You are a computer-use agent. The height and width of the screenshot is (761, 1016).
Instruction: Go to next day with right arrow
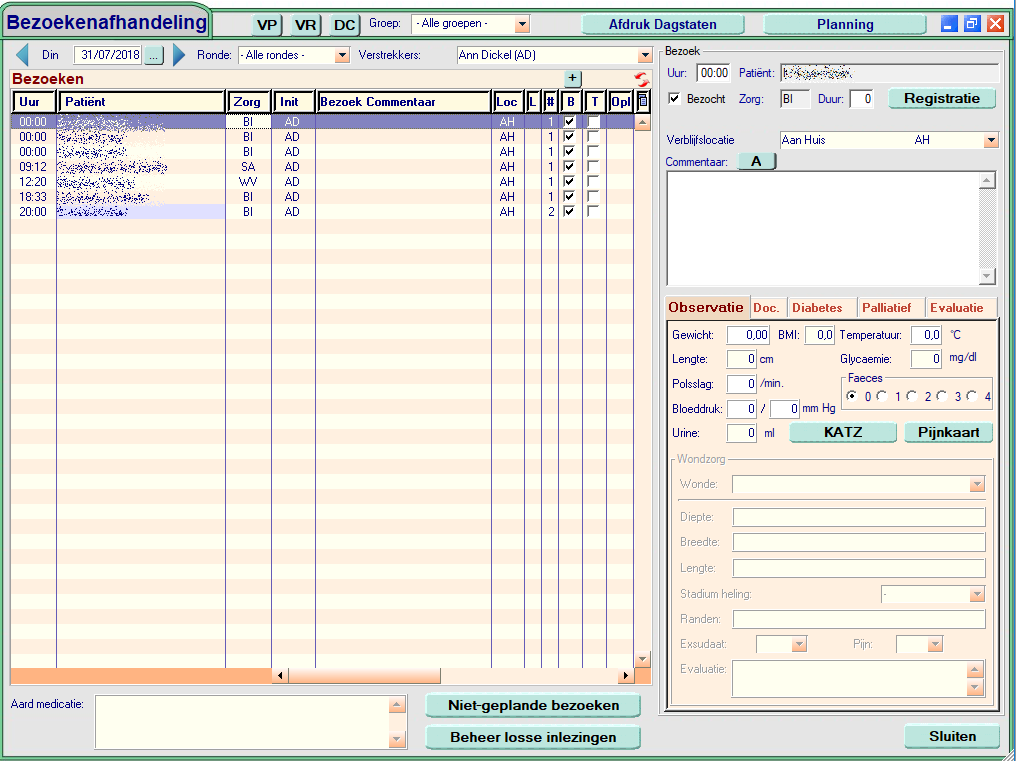coord(179,55)
